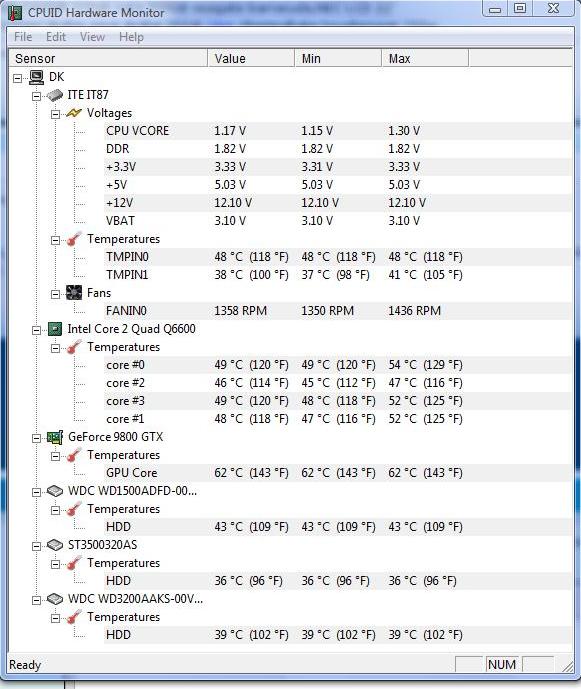Click the CPUID Hardware Monitor title bar icon
The height and width of the screenshot is (689, 581).
pos(15,12)
